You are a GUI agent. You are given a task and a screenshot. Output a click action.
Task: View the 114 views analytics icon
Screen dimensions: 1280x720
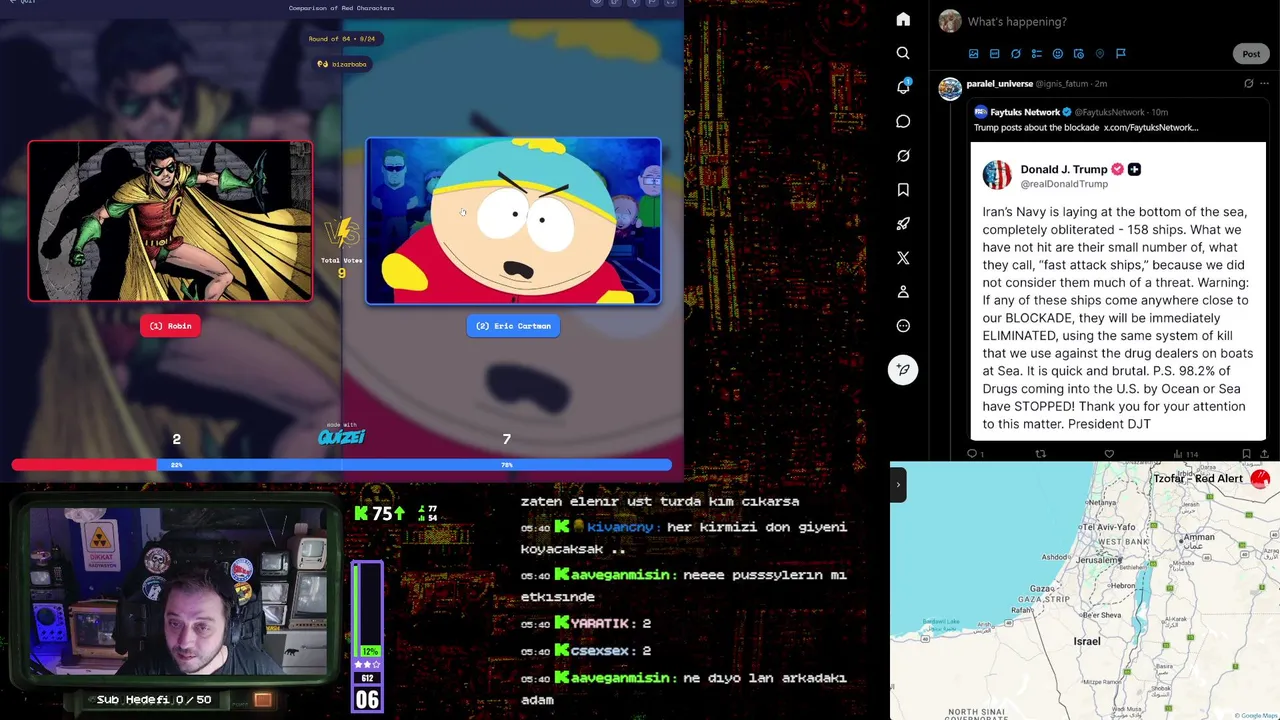(1187, 454)
